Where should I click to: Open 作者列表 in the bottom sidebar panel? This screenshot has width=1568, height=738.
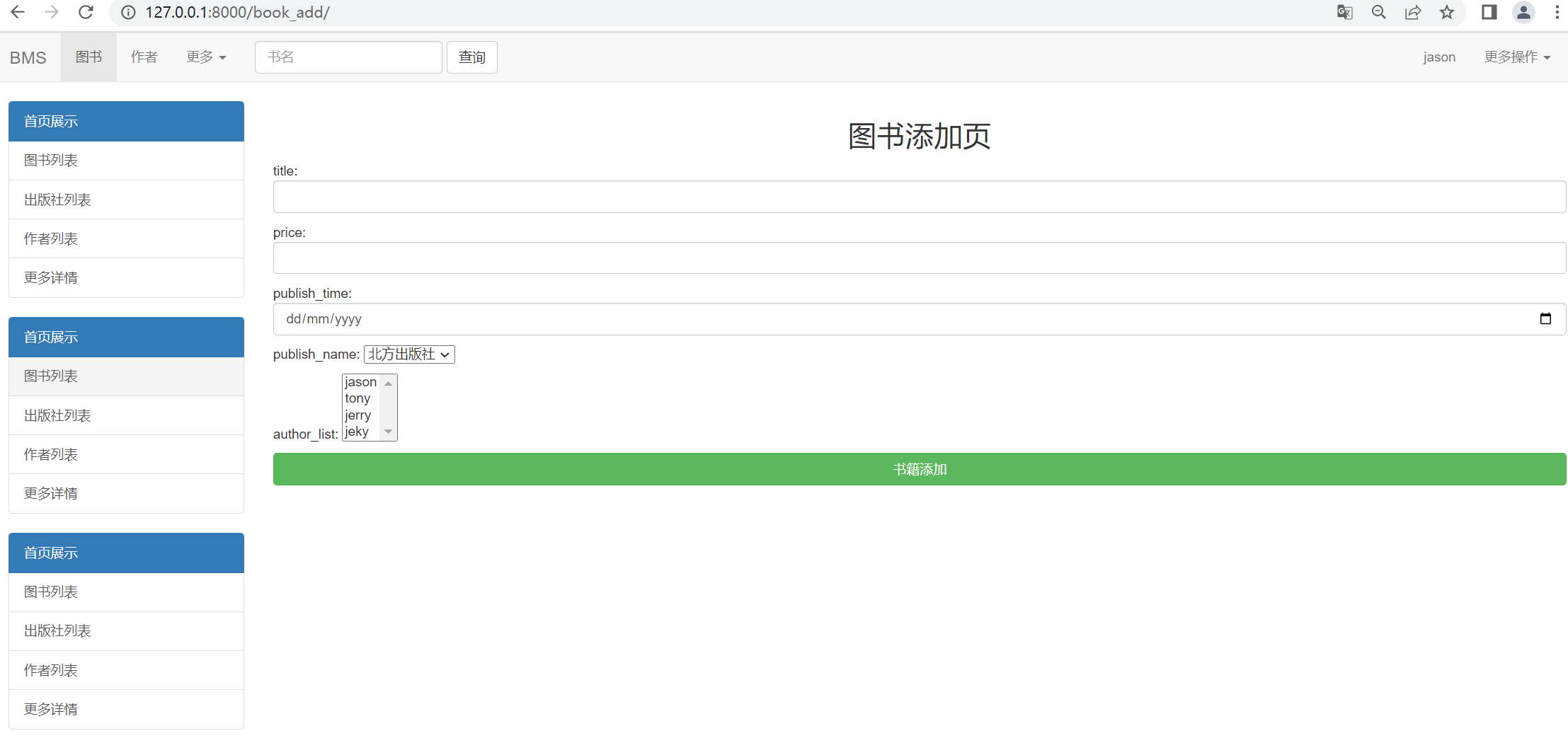click(x=126, y=670)
